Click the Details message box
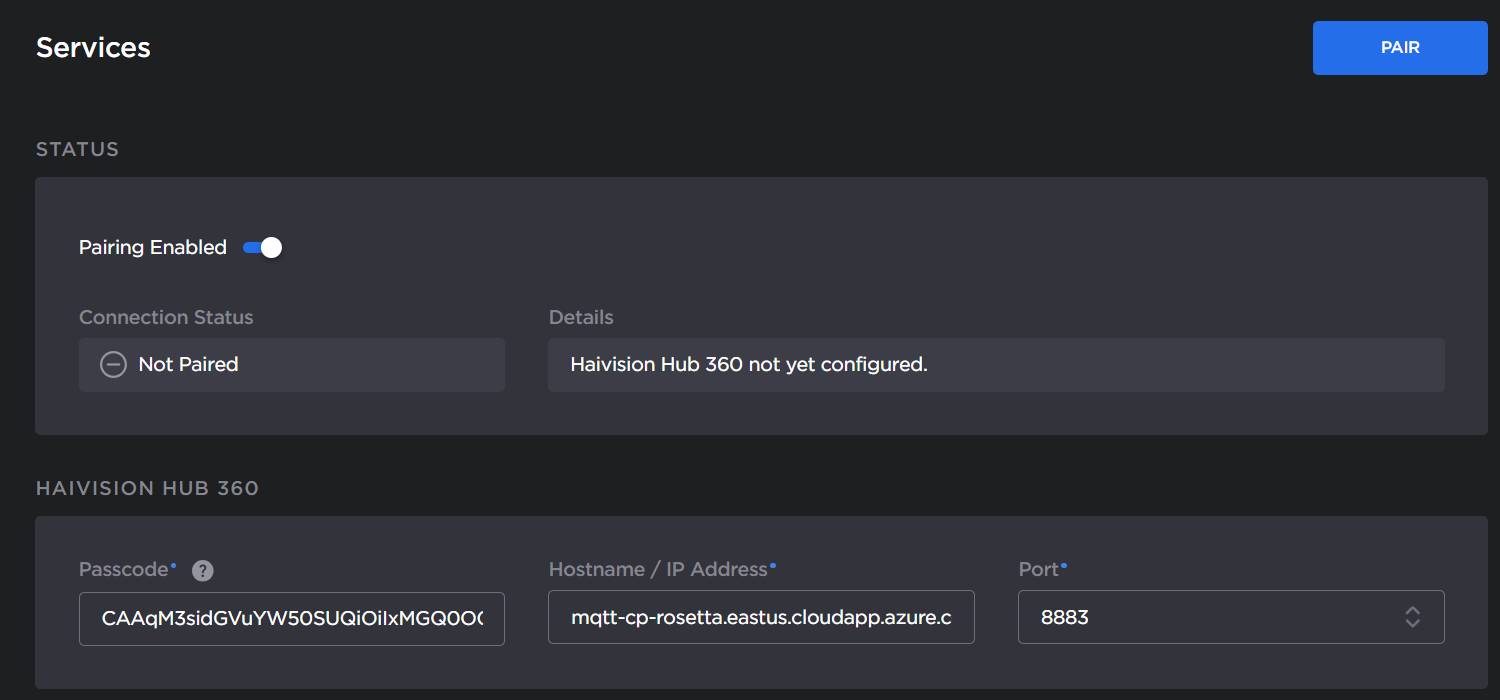This screenshot has width=1500, height=700. click(x=995, y=364)
